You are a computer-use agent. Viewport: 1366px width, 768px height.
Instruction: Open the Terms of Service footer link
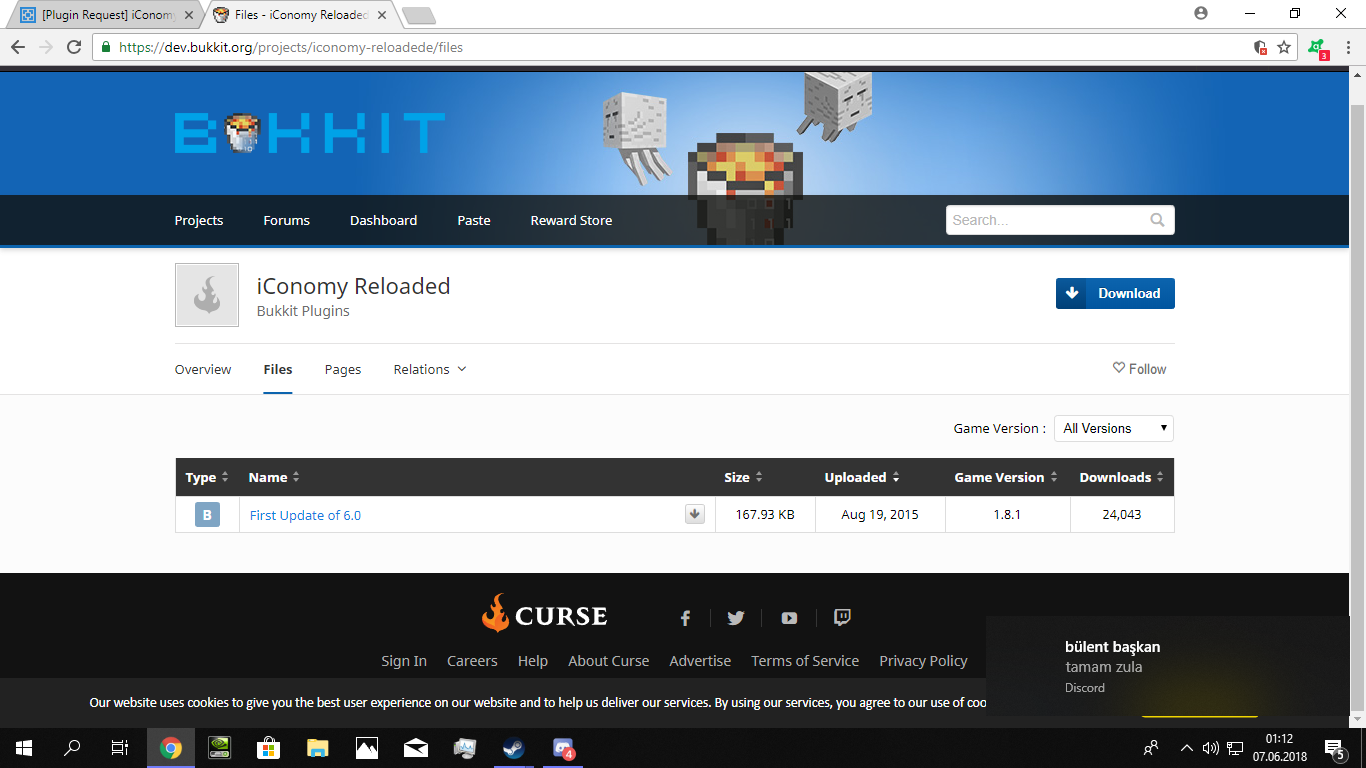coord(805,661)
